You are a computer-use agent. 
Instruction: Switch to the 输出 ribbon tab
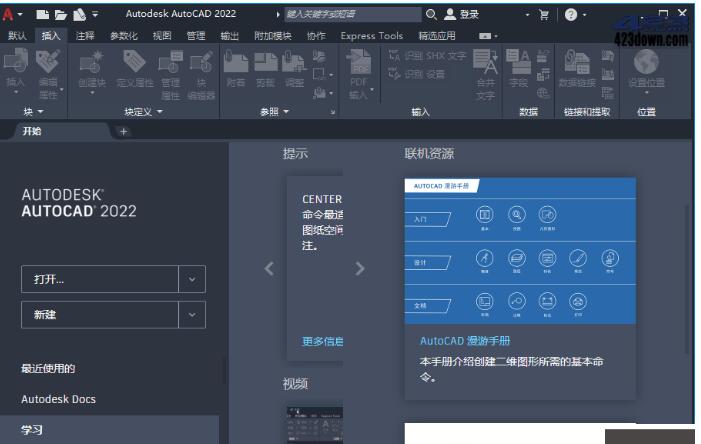(230, 36)
